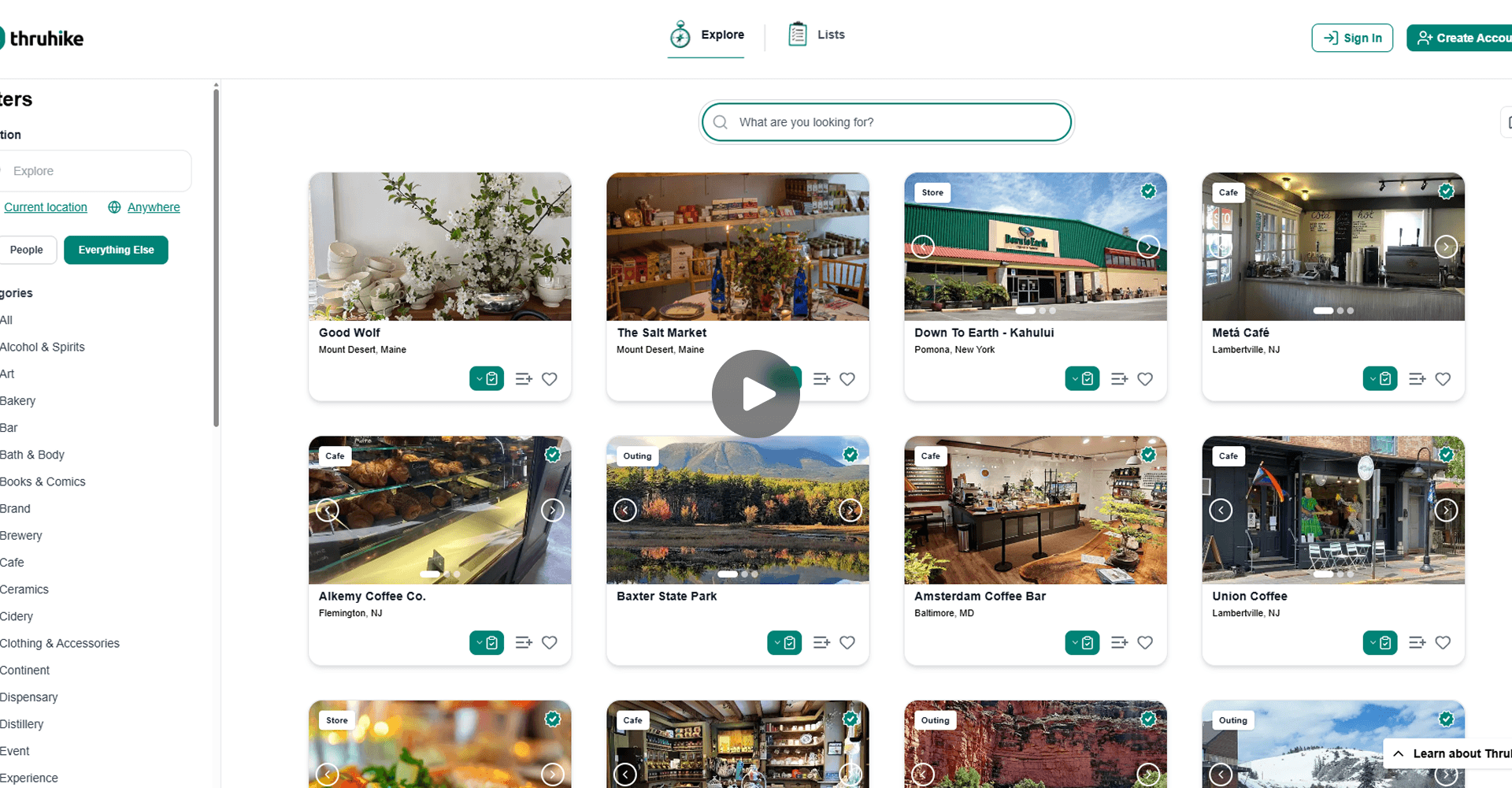
Task: Open check-in dropdown on Alkemy Coffee Co.
Action: pos(487,643)
